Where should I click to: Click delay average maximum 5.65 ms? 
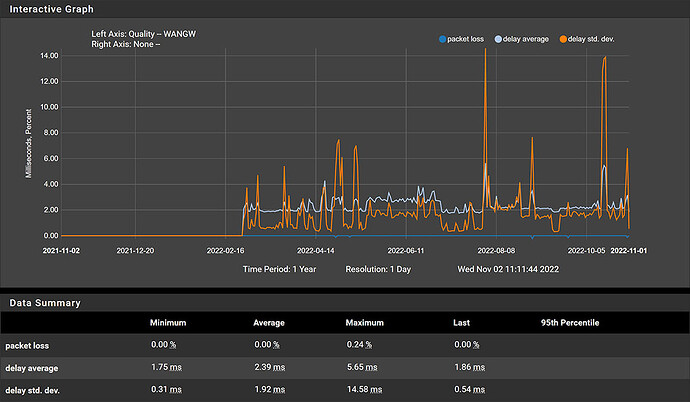click(x=362, y=367)
